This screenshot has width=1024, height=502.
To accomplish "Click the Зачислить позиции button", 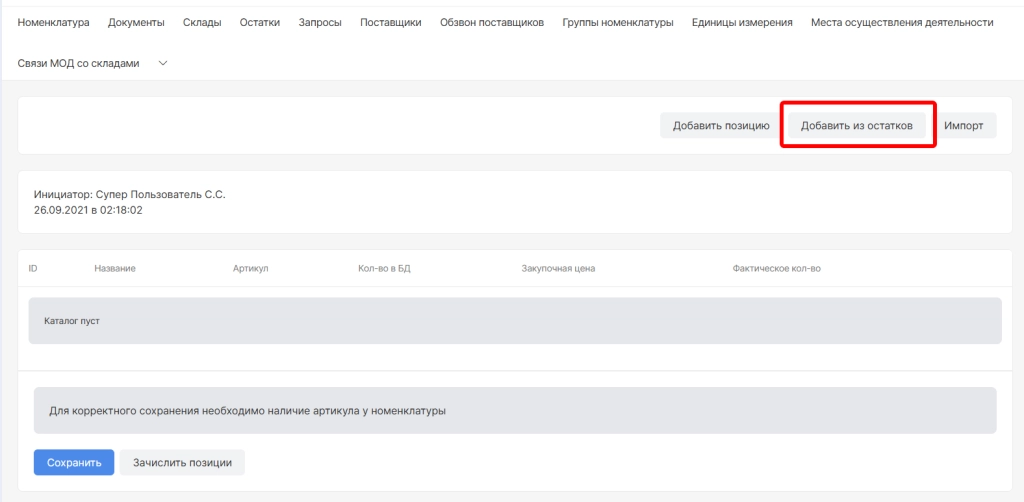I will coord(182,463).
